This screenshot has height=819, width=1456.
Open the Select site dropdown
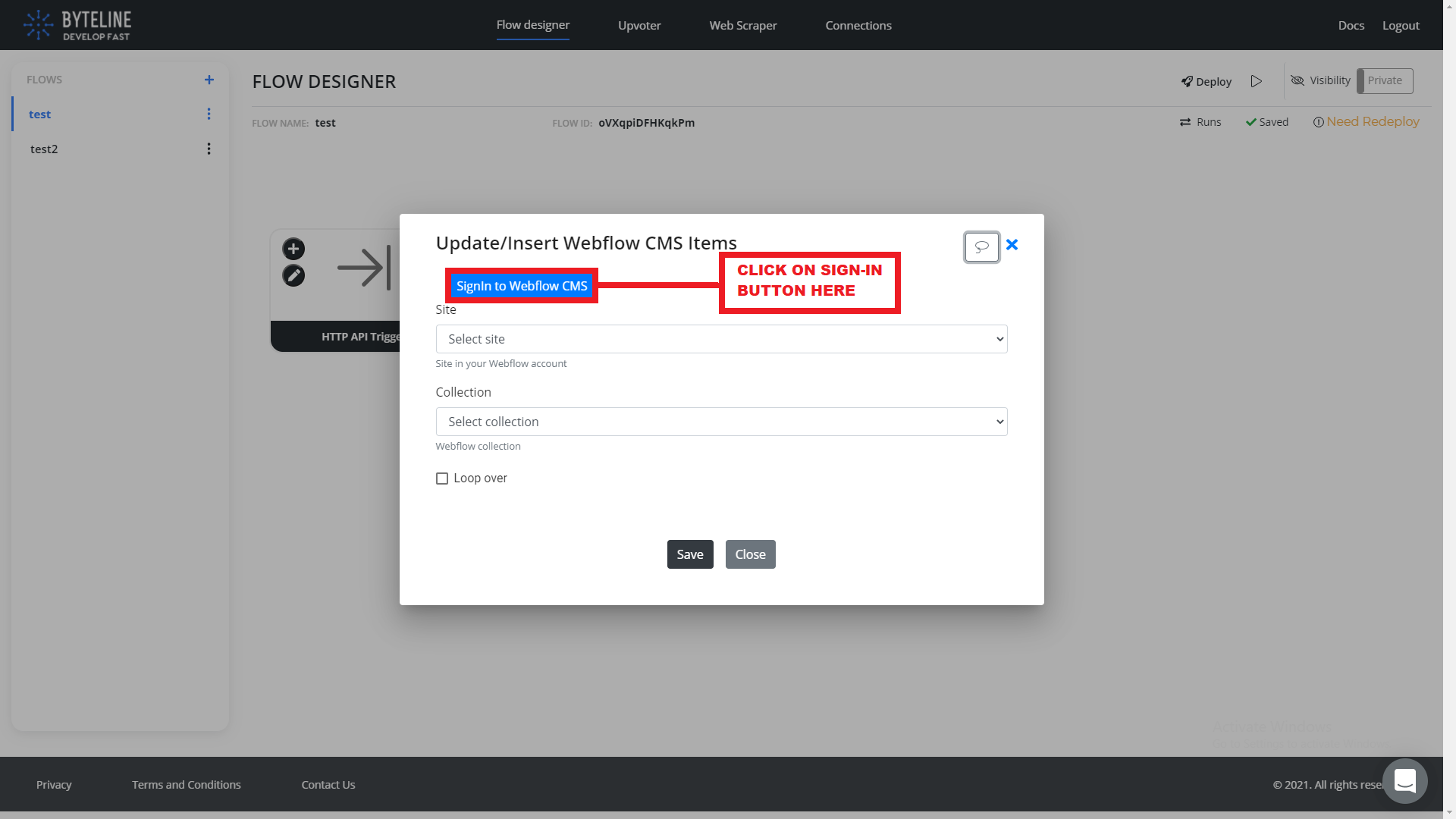(721, 339)
